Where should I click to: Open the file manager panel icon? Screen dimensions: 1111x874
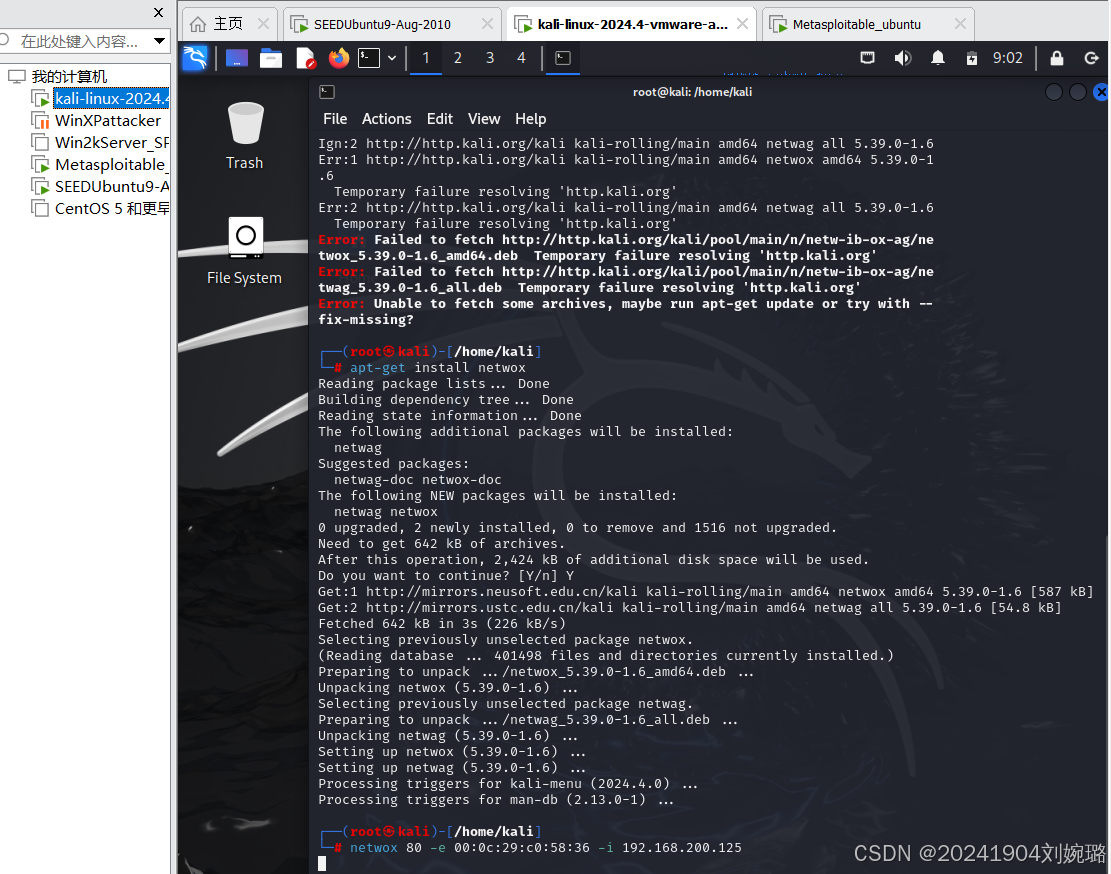[271, 58]
